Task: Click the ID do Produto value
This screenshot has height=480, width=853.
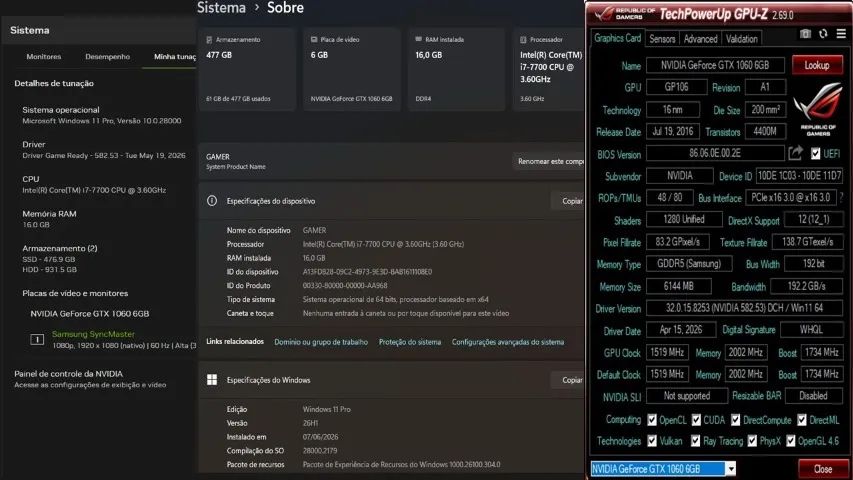Action: (345, 285)
